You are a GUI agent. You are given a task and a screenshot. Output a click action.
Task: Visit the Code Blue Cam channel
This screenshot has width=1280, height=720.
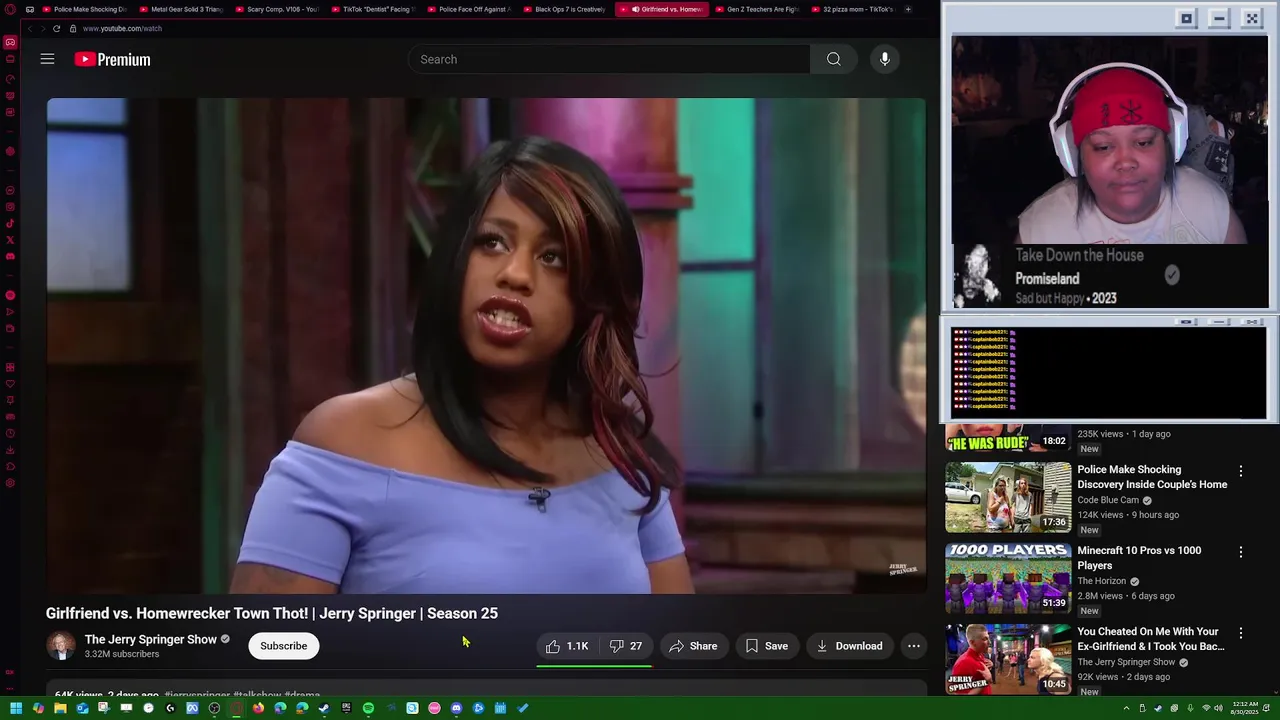(1108, 500)
